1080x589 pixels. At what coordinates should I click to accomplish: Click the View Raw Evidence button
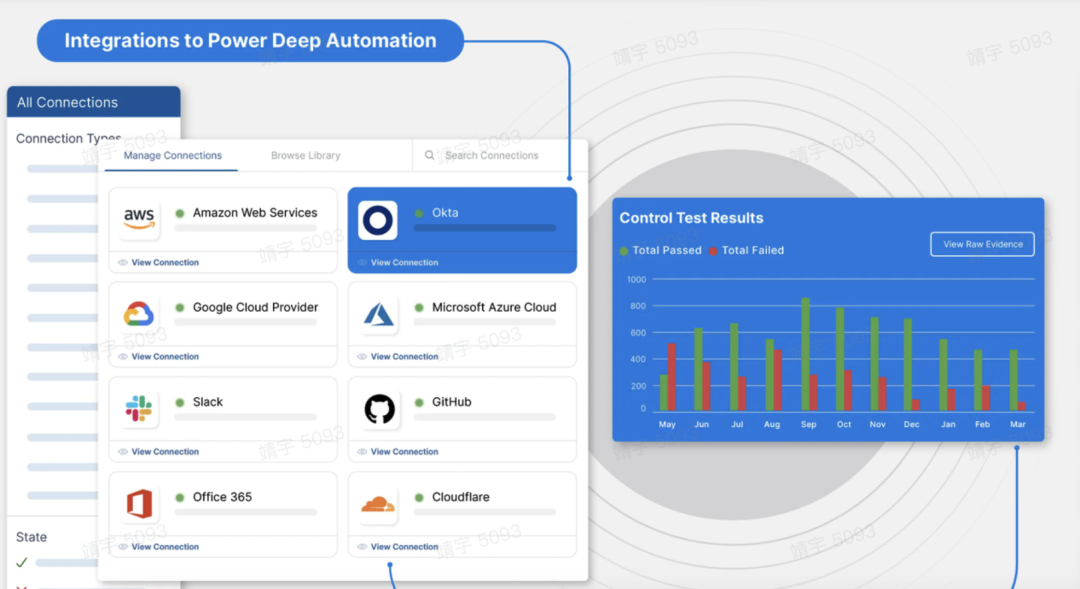982,244
